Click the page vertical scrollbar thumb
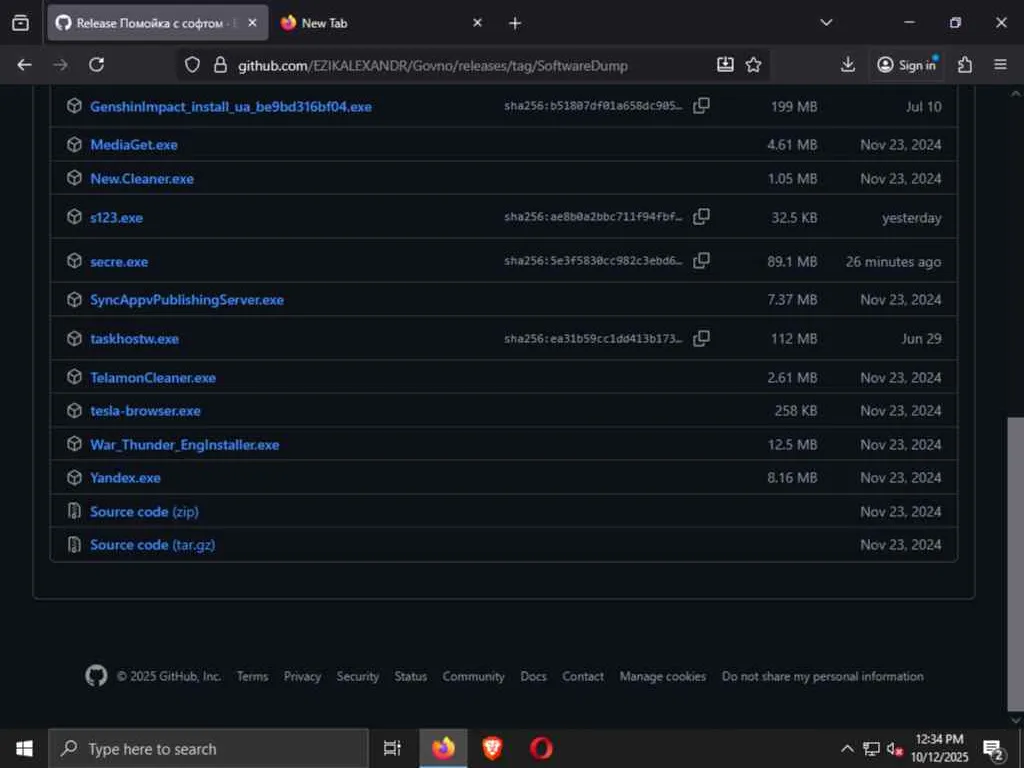This screenshot has height=768, width=1024. pos(1016,563)
